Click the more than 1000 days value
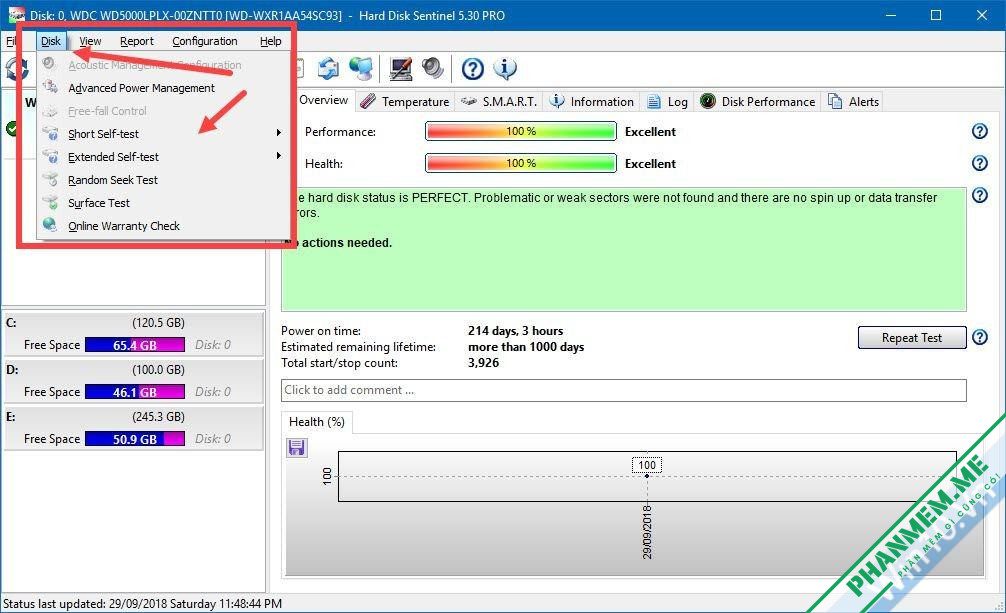 point(525,347)
